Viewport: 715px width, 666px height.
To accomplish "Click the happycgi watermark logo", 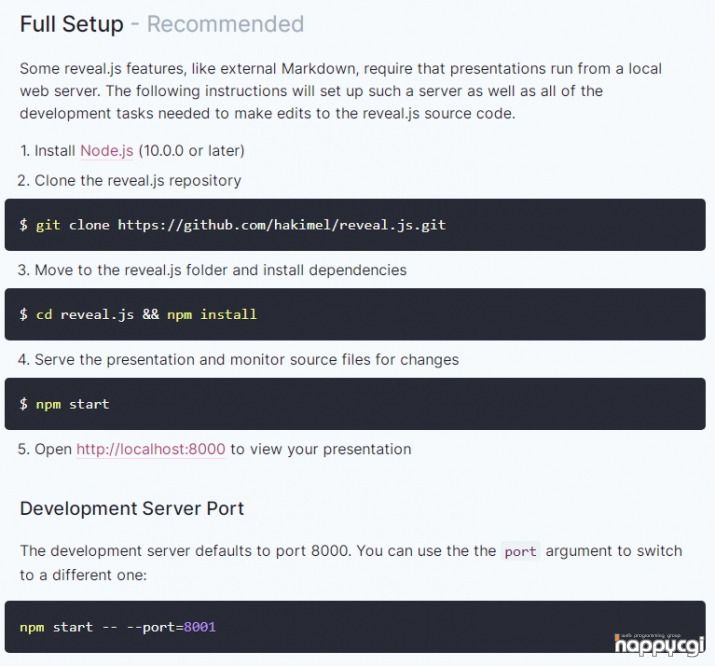I will point(658,644).
